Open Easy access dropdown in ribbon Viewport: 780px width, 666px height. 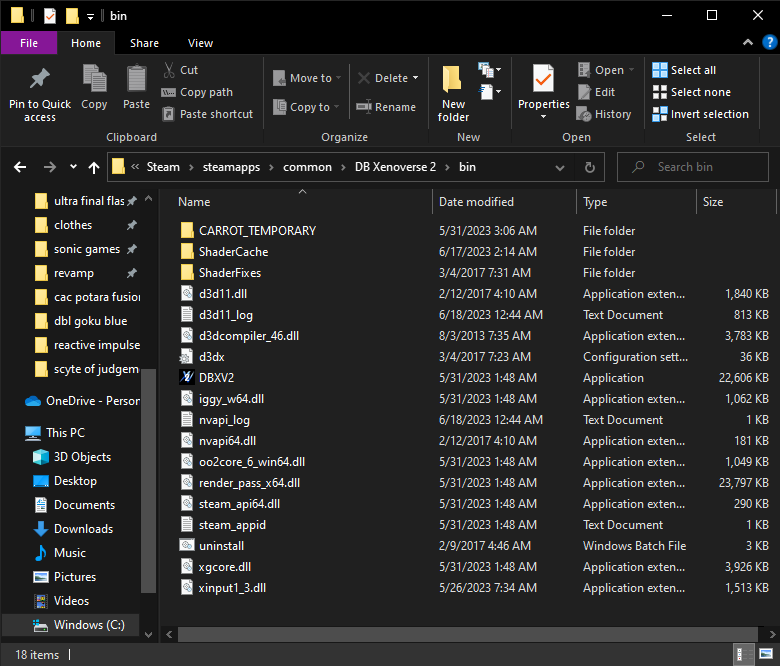pyautogui.click(x=489, y=92)
